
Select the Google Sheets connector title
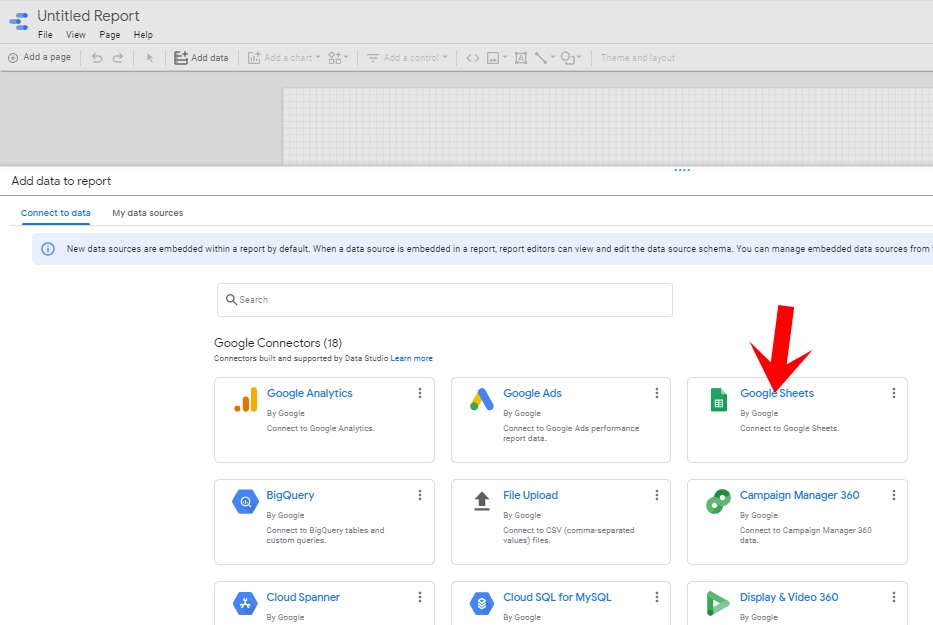coord(777,393)
